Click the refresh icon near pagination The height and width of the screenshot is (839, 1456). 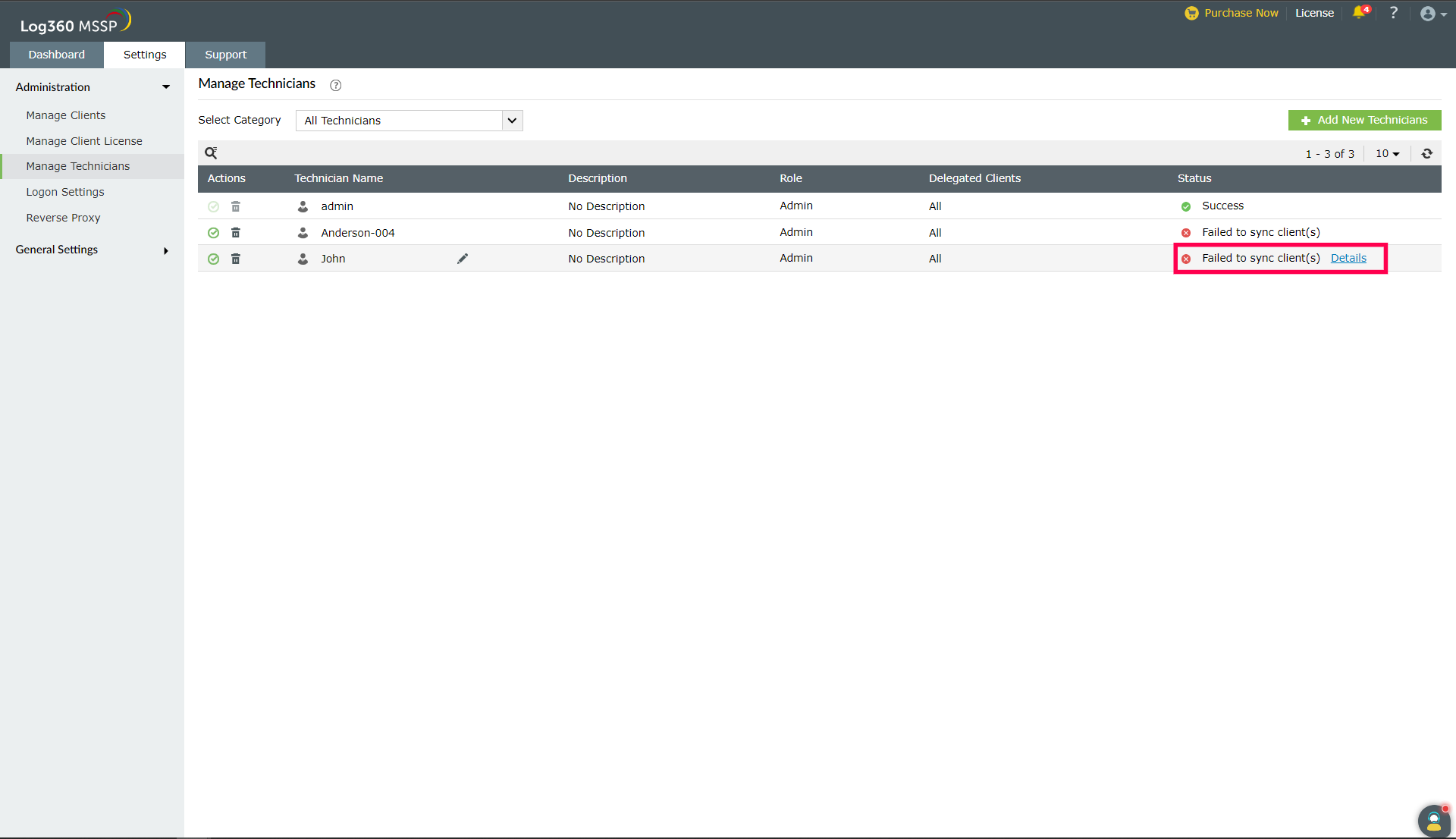pos(1426,153)
